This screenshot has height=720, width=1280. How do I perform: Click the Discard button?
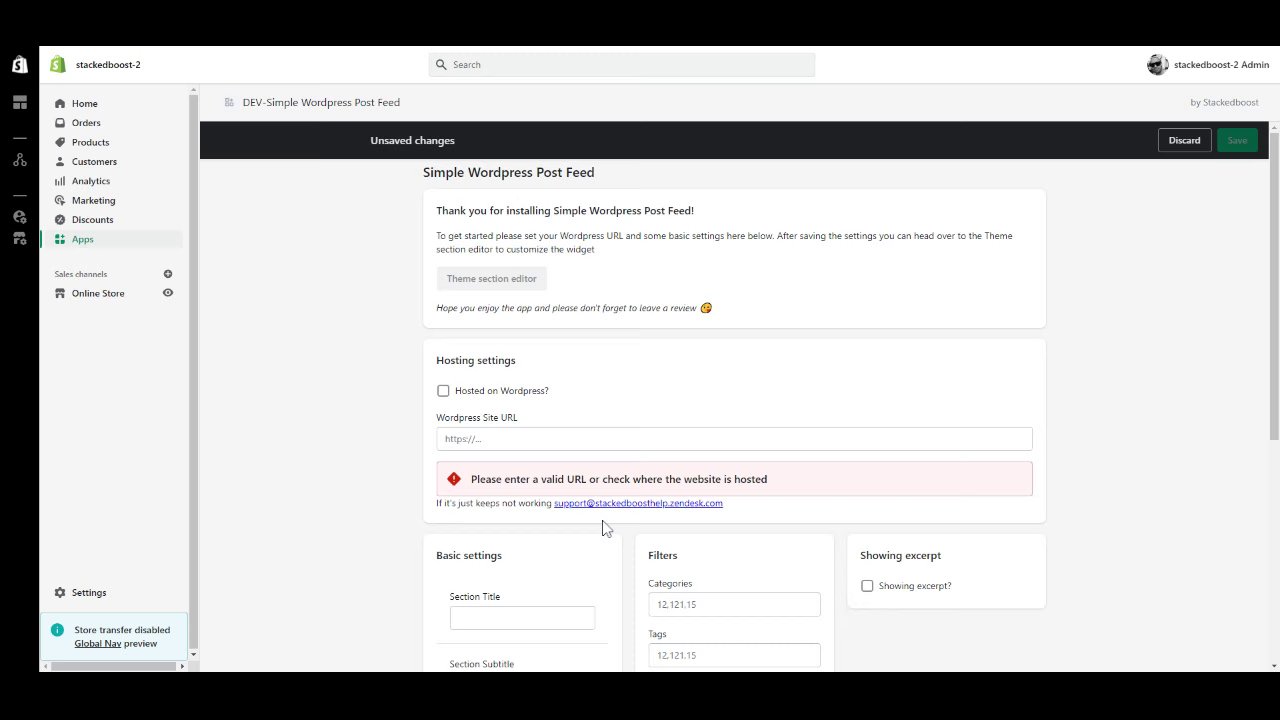(x=1184, y=140)
